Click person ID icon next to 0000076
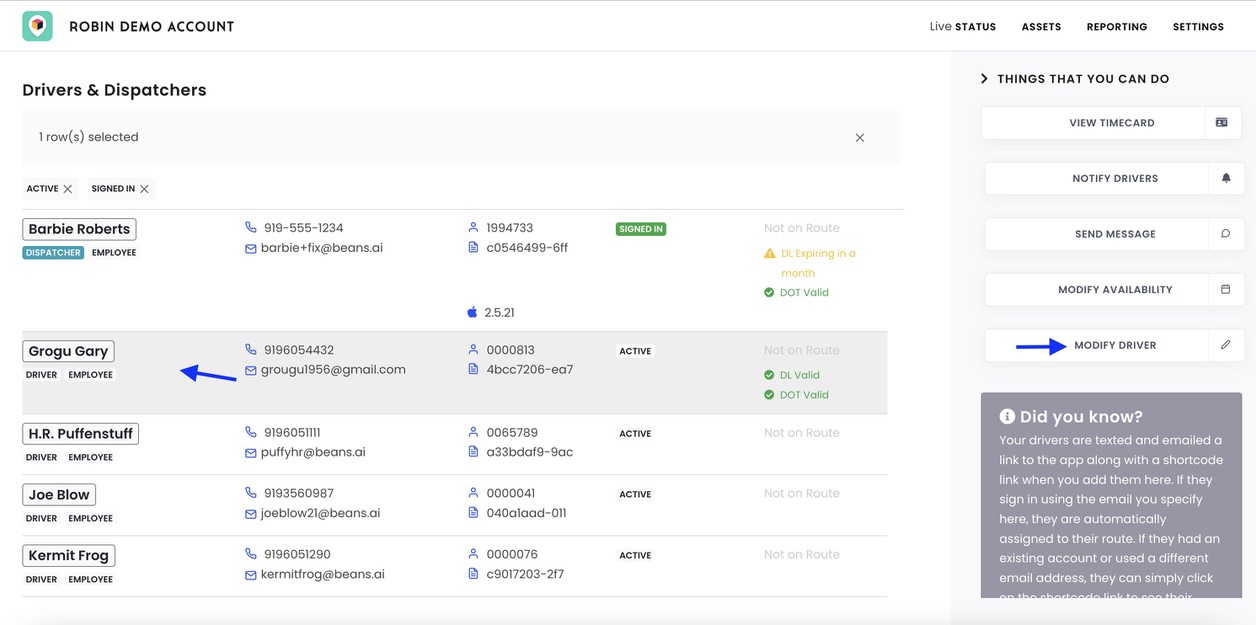This screenshot has height=625, width=1256. (x=473, y=554)
